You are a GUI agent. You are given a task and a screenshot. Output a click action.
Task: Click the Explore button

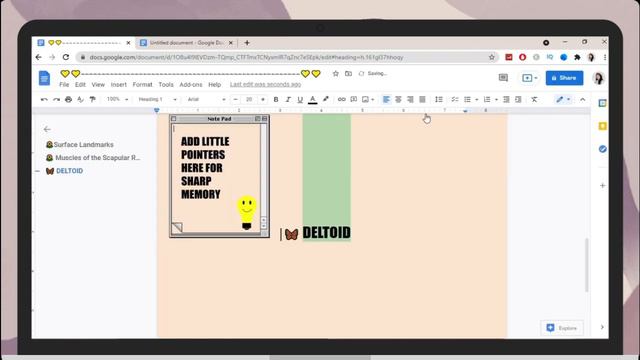(562, 328)
